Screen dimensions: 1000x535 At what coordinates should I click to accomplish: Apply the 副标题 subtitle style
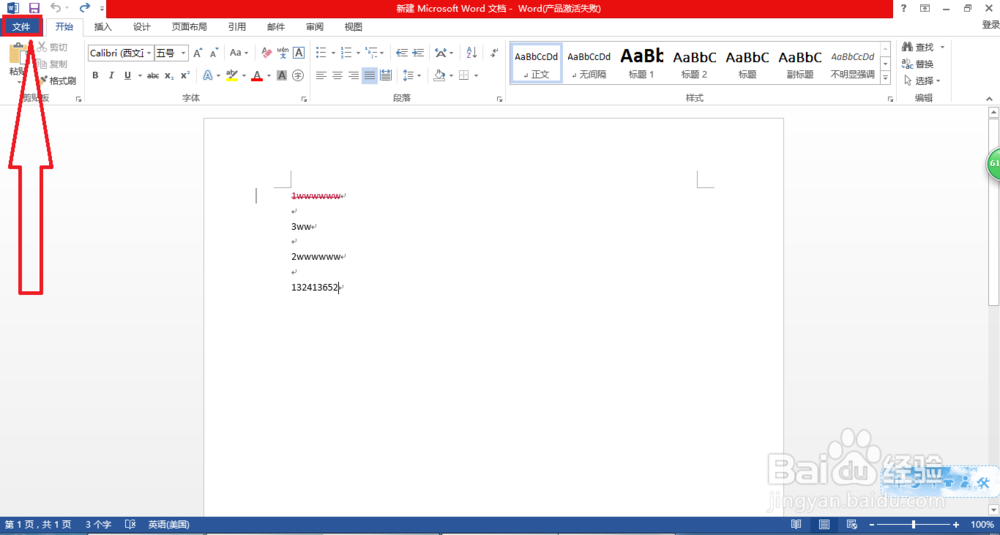[800, 62]
